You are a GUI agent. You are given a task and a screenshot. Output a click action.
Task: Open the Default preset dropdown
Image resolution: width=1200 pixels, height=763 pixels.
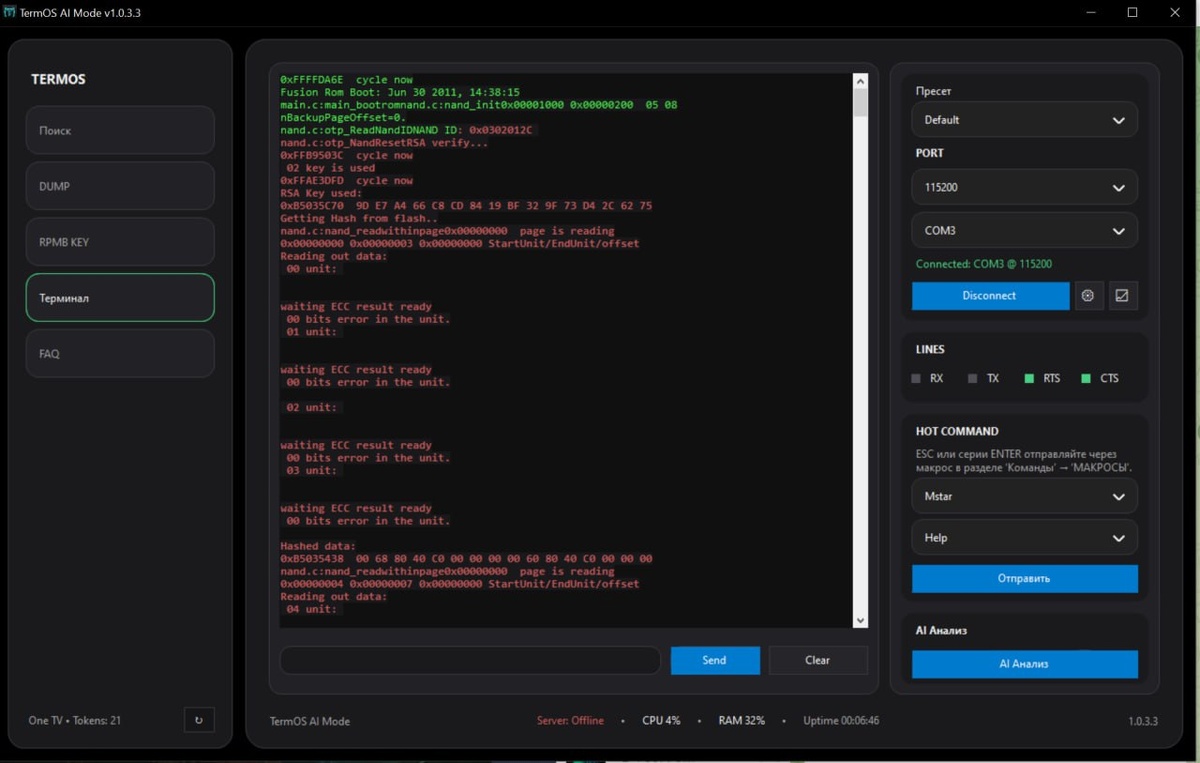point(1024,120)
